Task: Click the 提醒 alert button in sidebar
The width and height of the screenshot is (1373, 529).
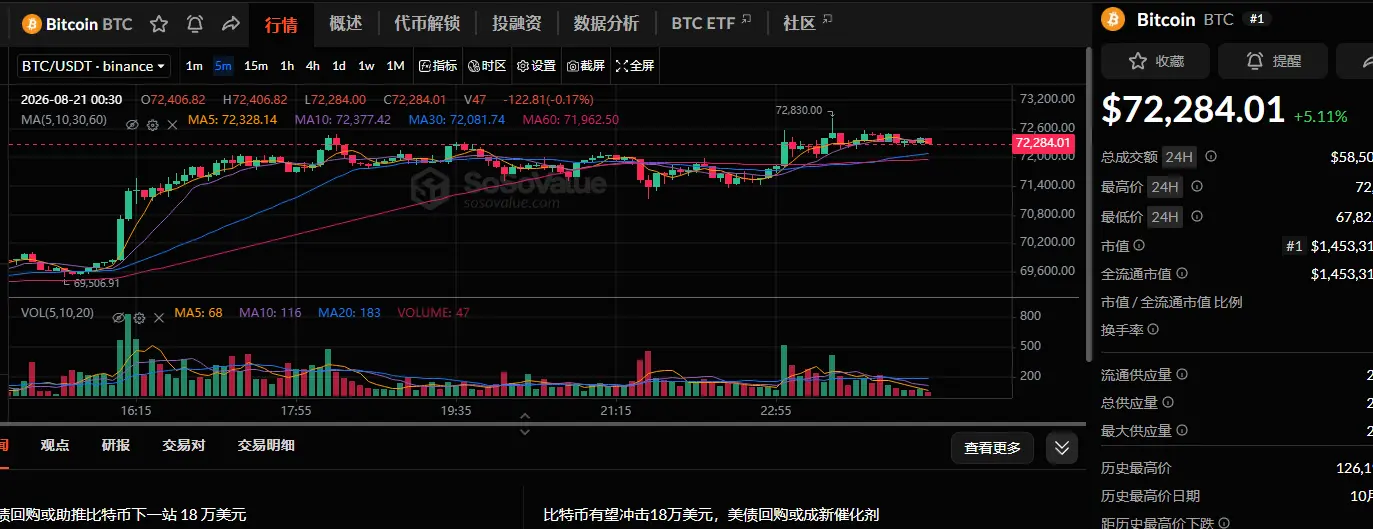Action: click(x=1273, y=61)
